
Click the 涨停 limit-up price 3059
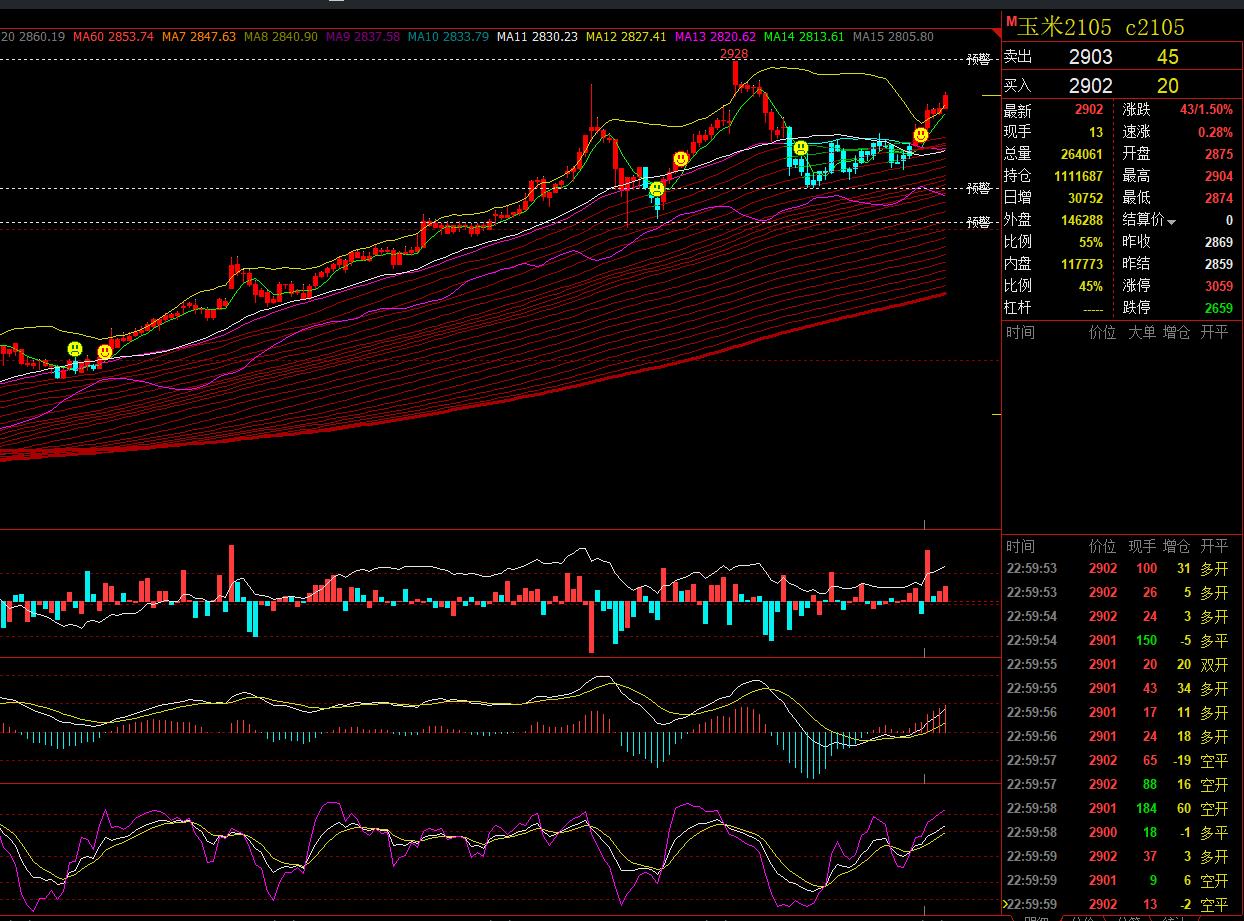coord(1218,286)
